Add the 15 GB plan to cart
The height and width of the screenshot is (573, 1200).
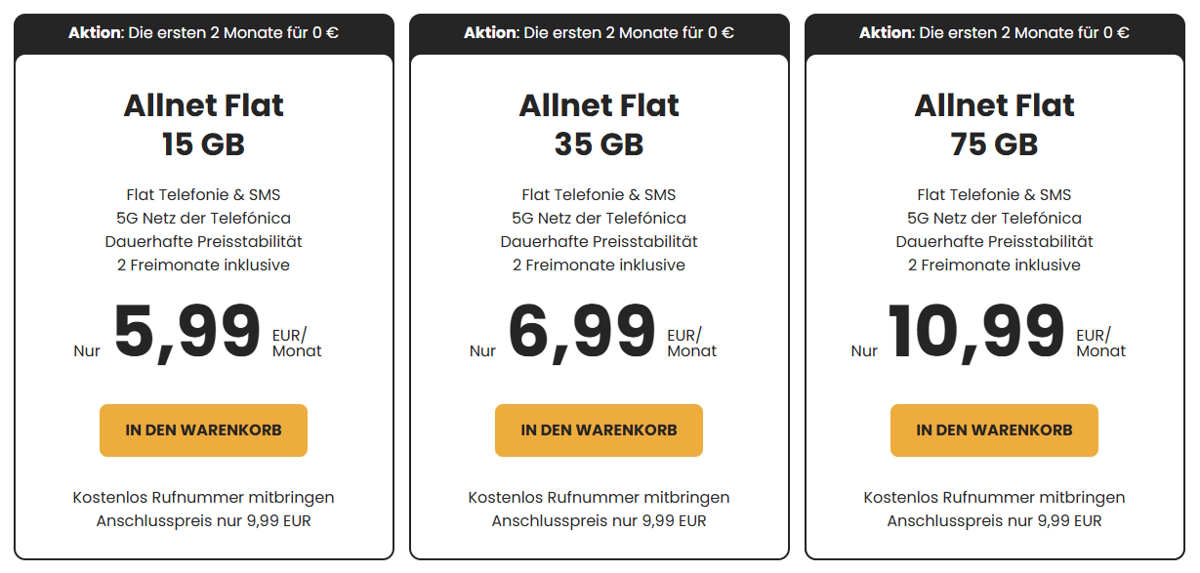203,430
